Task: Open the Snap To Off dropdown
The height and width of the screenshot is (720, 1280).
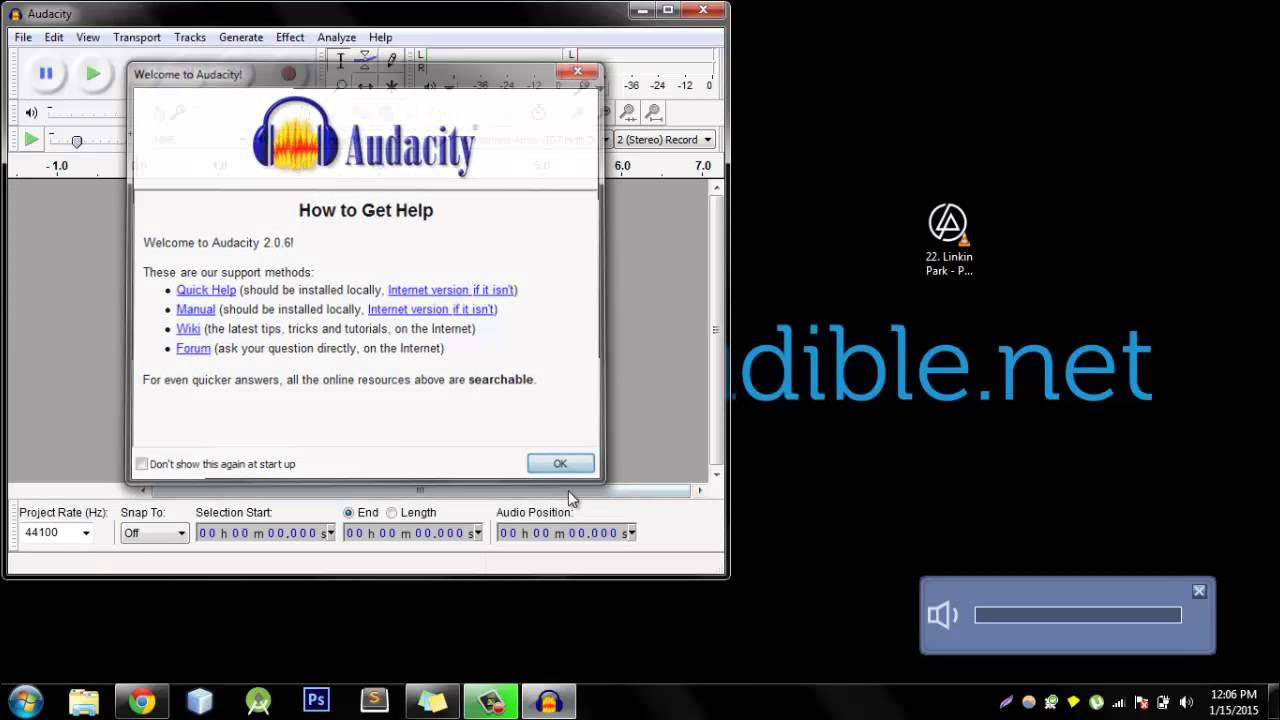Action: 154,533
